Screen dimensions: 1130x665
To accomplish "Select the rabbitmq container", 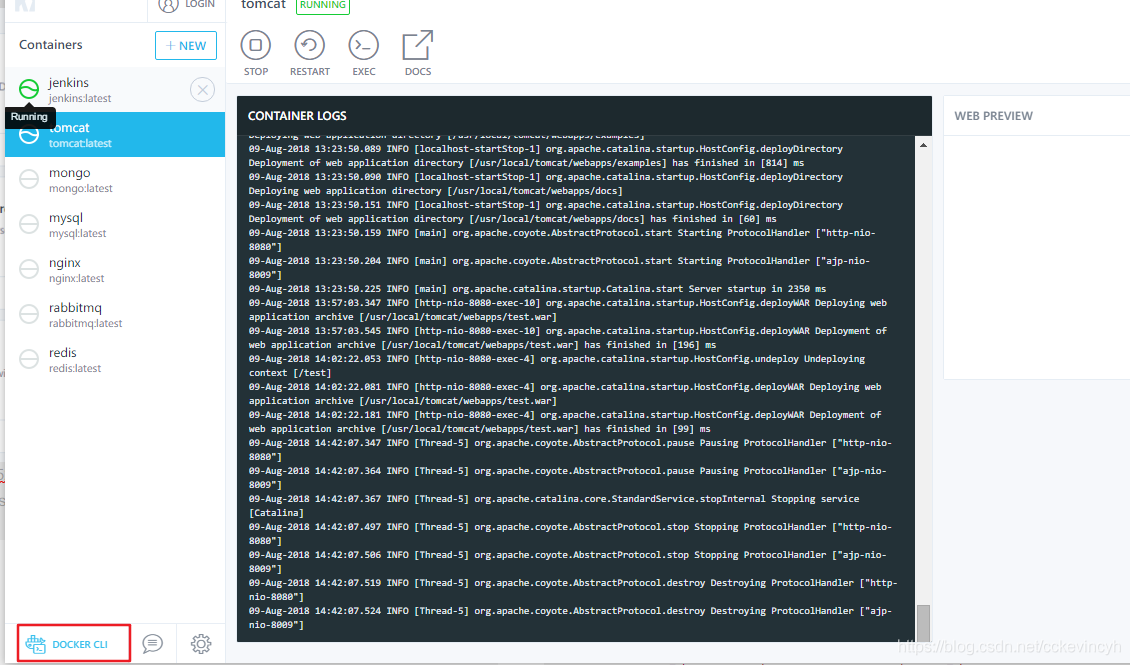I will pos(115,314).
